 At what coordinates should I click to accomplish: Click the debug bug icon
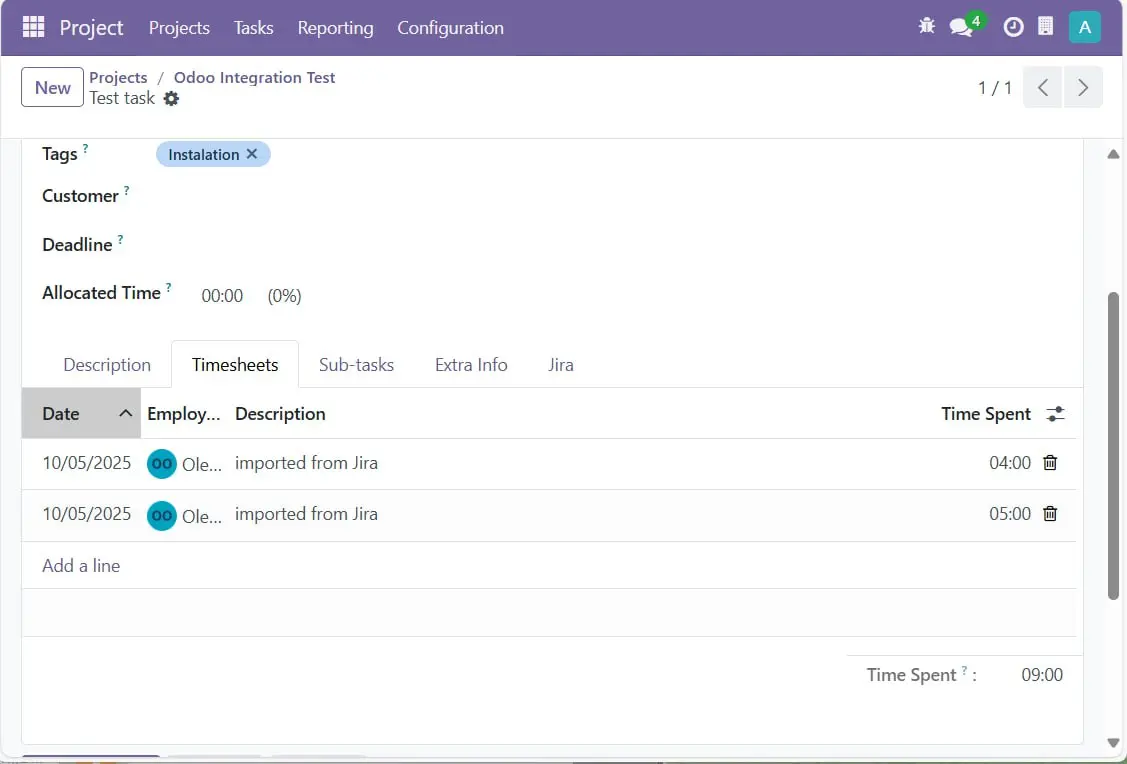click(x=926, y=27)
